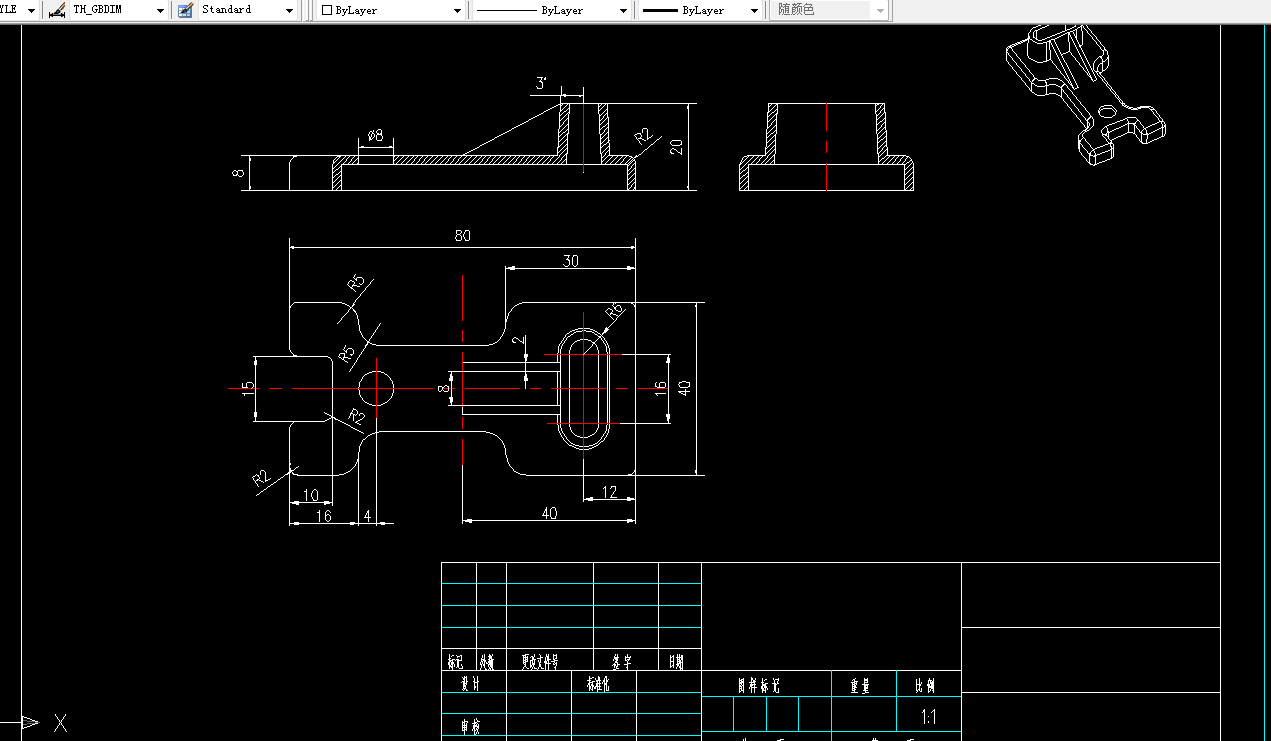This screenshot has width=1271, height=741.
Task: Select the 80 overall length dimension text
Action: tap(462, 236)
